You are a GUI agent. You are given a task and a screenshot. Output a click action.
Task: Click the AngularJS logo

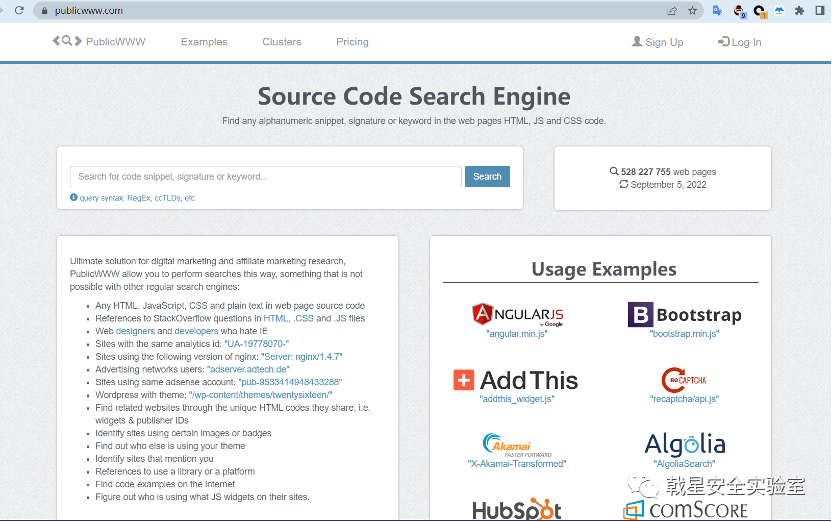coord(517,315)
